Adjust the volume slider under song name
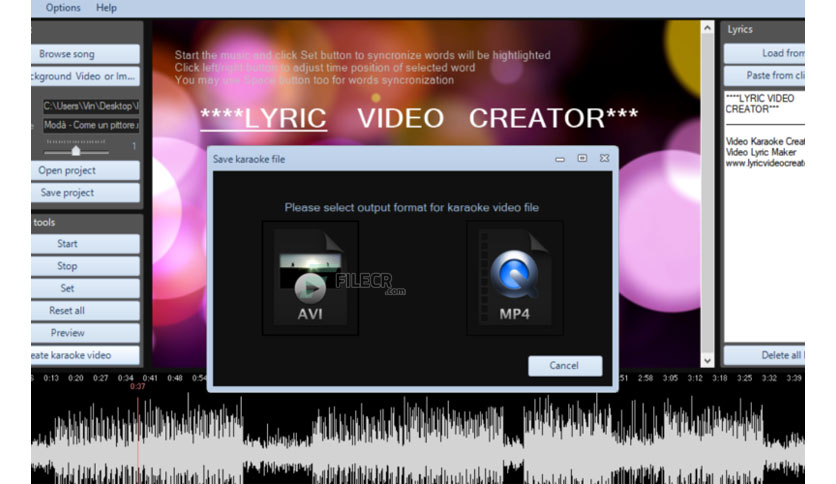 tap(76, 151)
